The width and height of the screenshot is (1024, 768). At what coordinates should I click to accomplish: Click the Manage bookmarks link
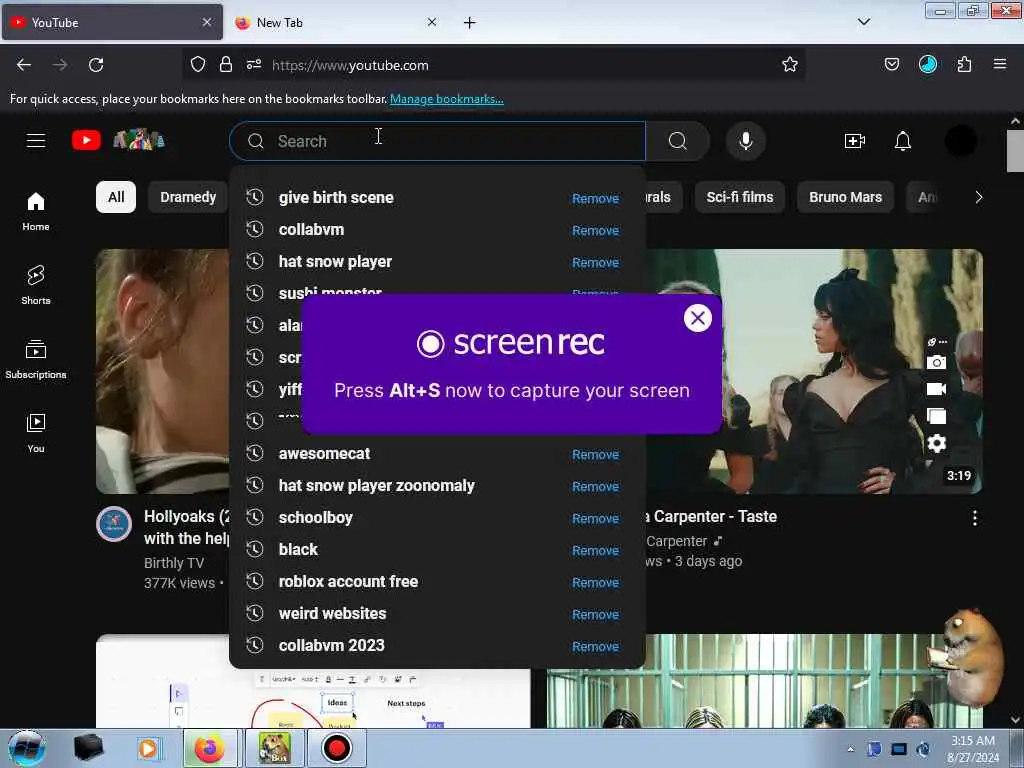pos(447,99)
